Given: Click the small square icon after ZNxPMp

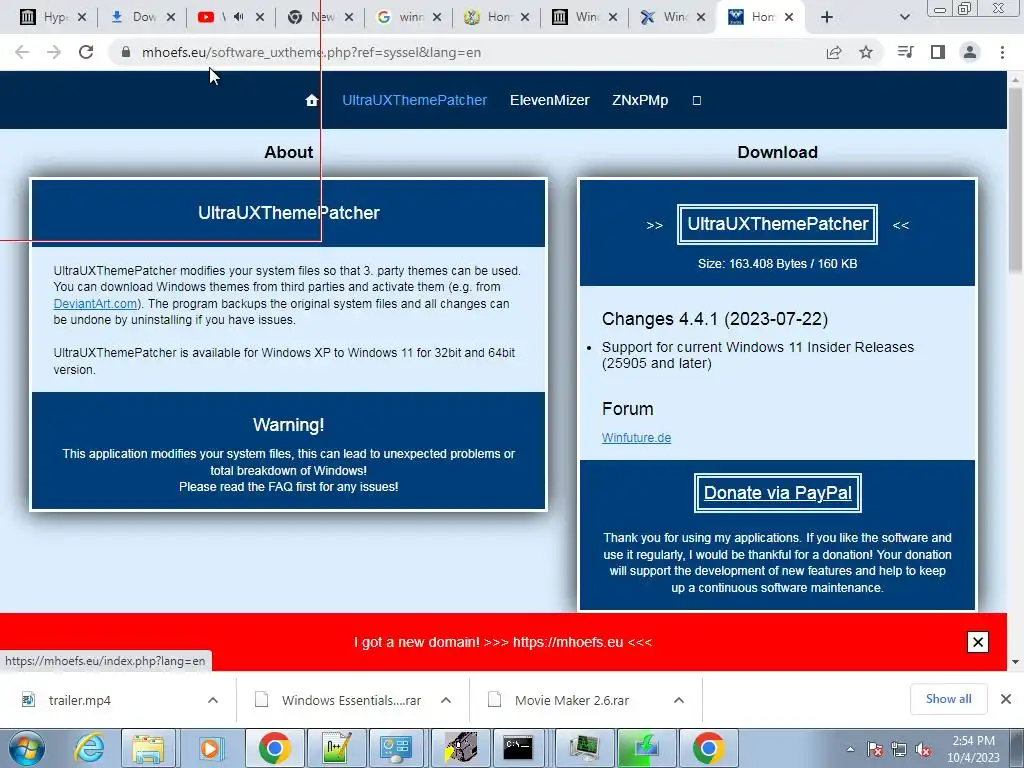Looking at the screenshot, I should 697,100.
